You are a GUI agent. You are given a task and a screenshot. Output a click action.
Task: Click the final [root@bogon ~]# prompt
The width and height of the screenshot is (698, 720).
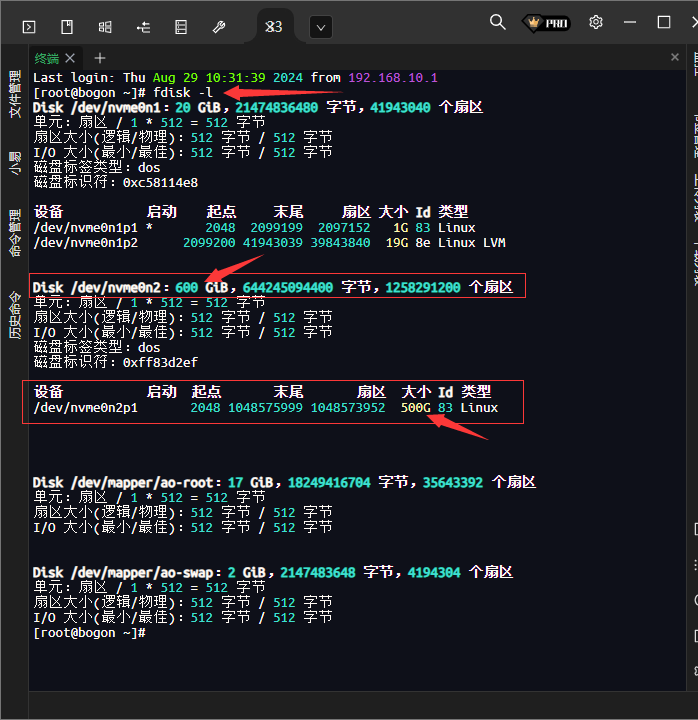tap(90, 632)
